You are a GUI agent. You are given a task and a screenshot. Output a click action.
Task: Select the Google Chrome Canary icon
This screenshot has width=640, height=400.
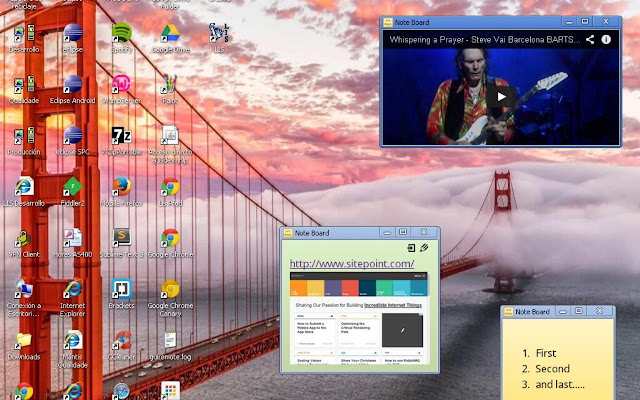click(x=170, y=291)
